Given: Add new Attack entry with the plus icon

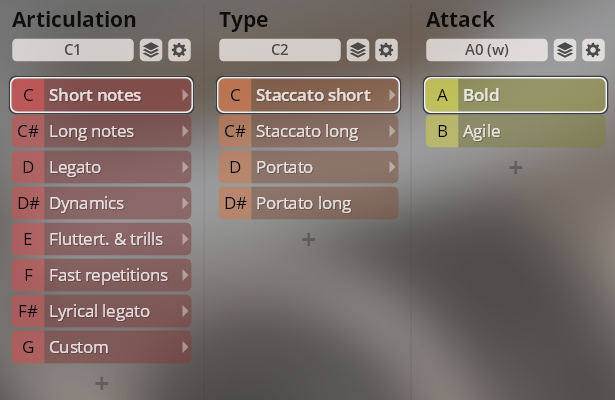Looking at the screenshot, I should [x=515, y=167].
